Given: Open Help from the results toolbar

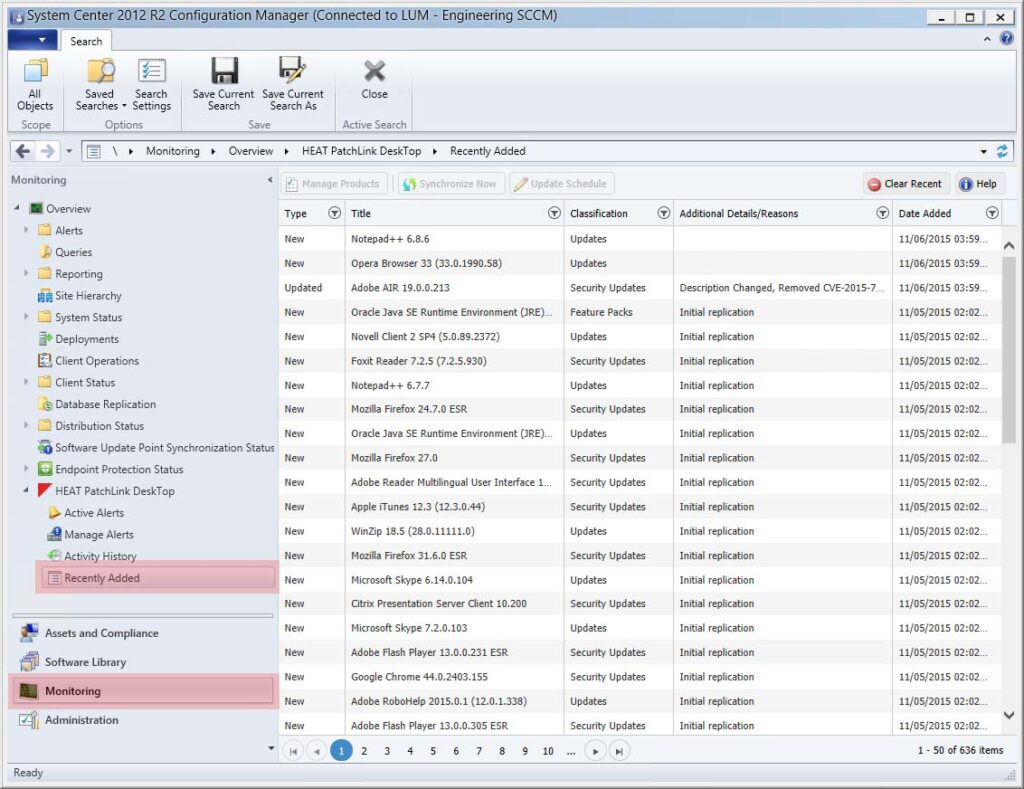Looking at the screenshot, I should tap(979, 184).
